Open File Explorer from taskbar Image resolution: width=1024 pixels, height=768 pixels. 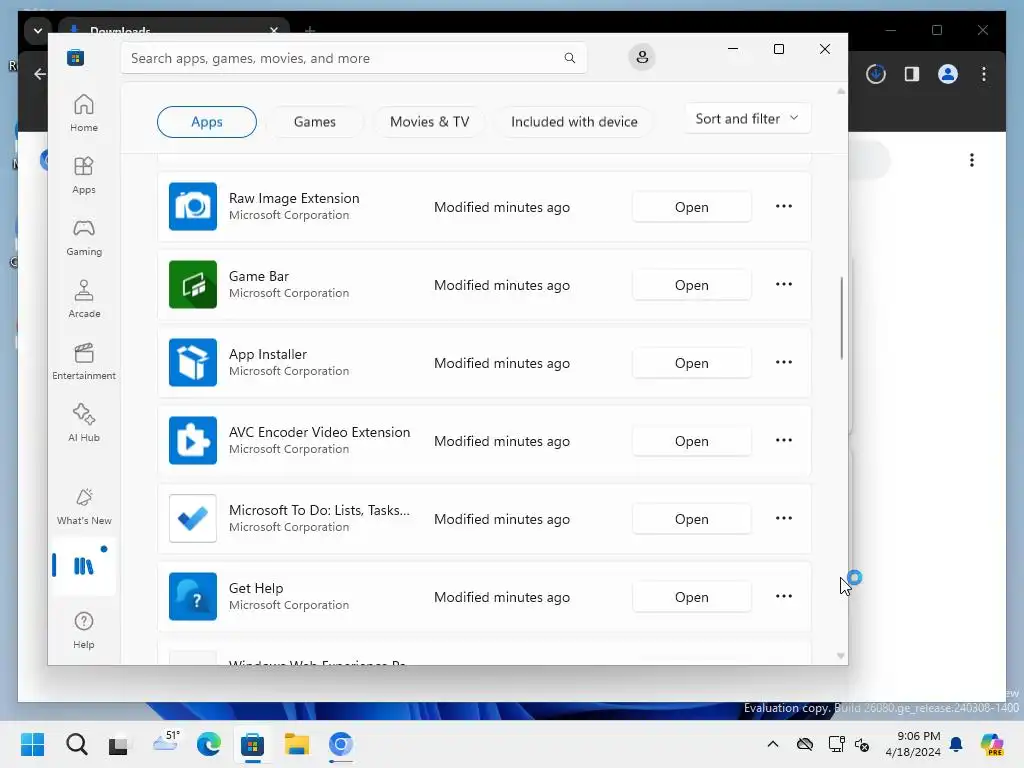pyautogui.click(x=296, y=744)
